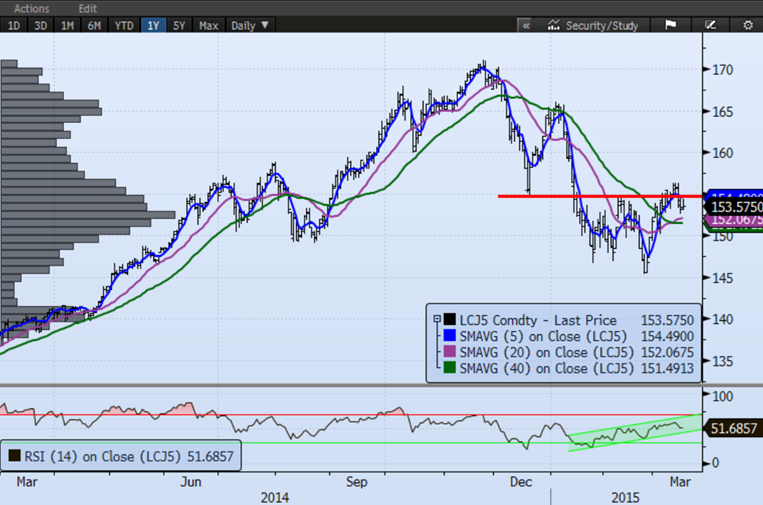Screen dimensions: 763x505
Task: Select the YTD time range
Action: point(124,25)
